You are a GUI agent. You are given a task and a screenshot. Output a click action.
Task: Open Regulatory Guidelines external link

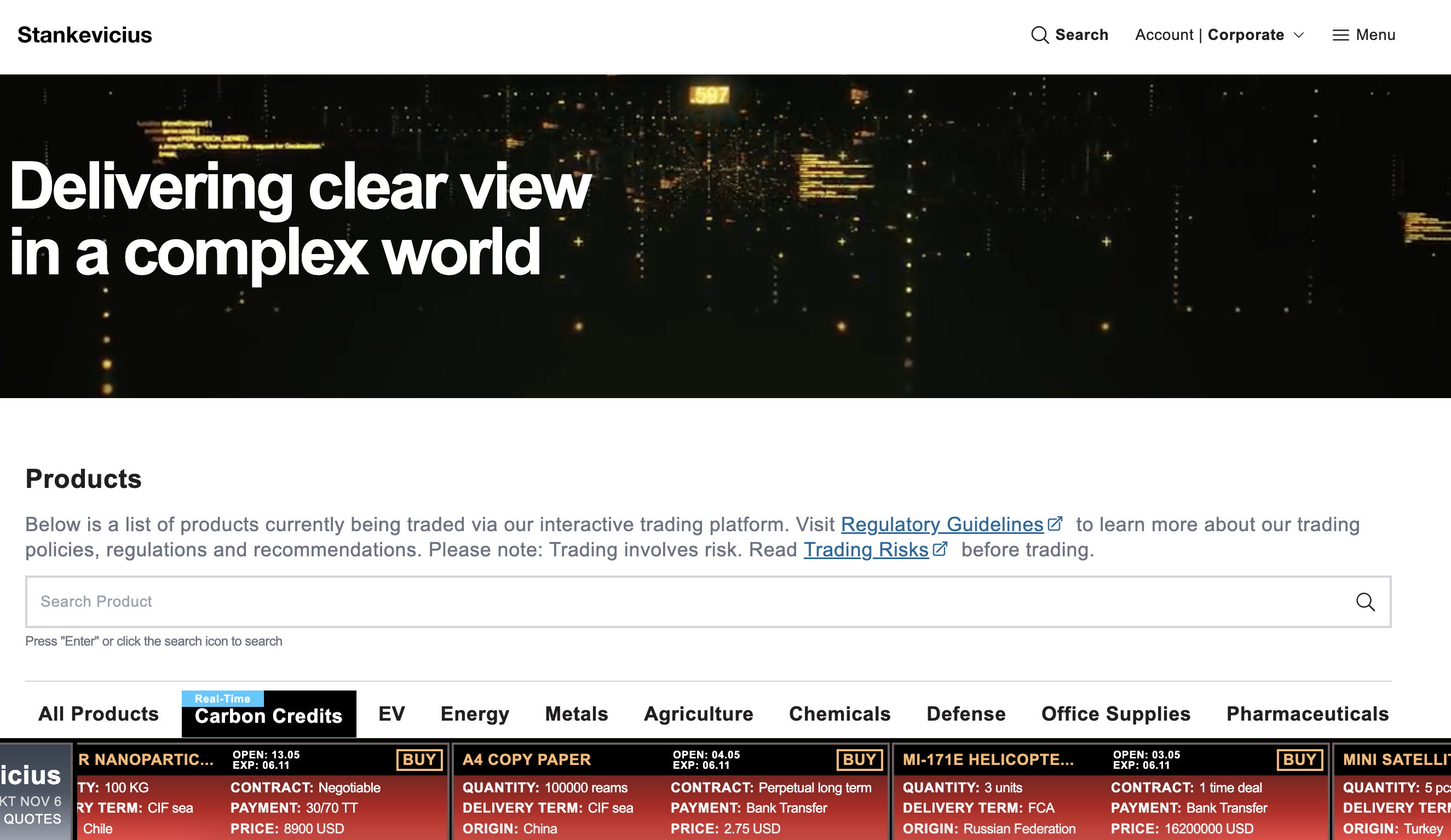coord(949,524)
